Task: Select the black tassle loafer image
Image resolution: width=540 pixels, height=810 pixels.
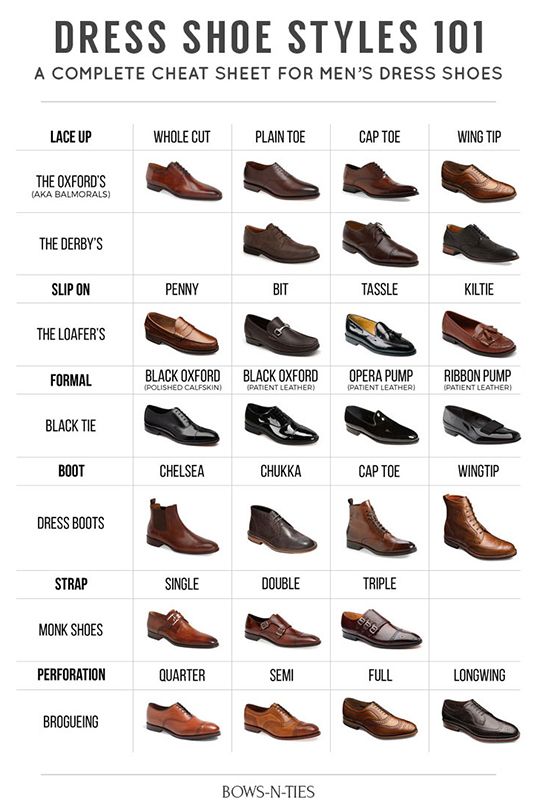Action: coord(380,334)
